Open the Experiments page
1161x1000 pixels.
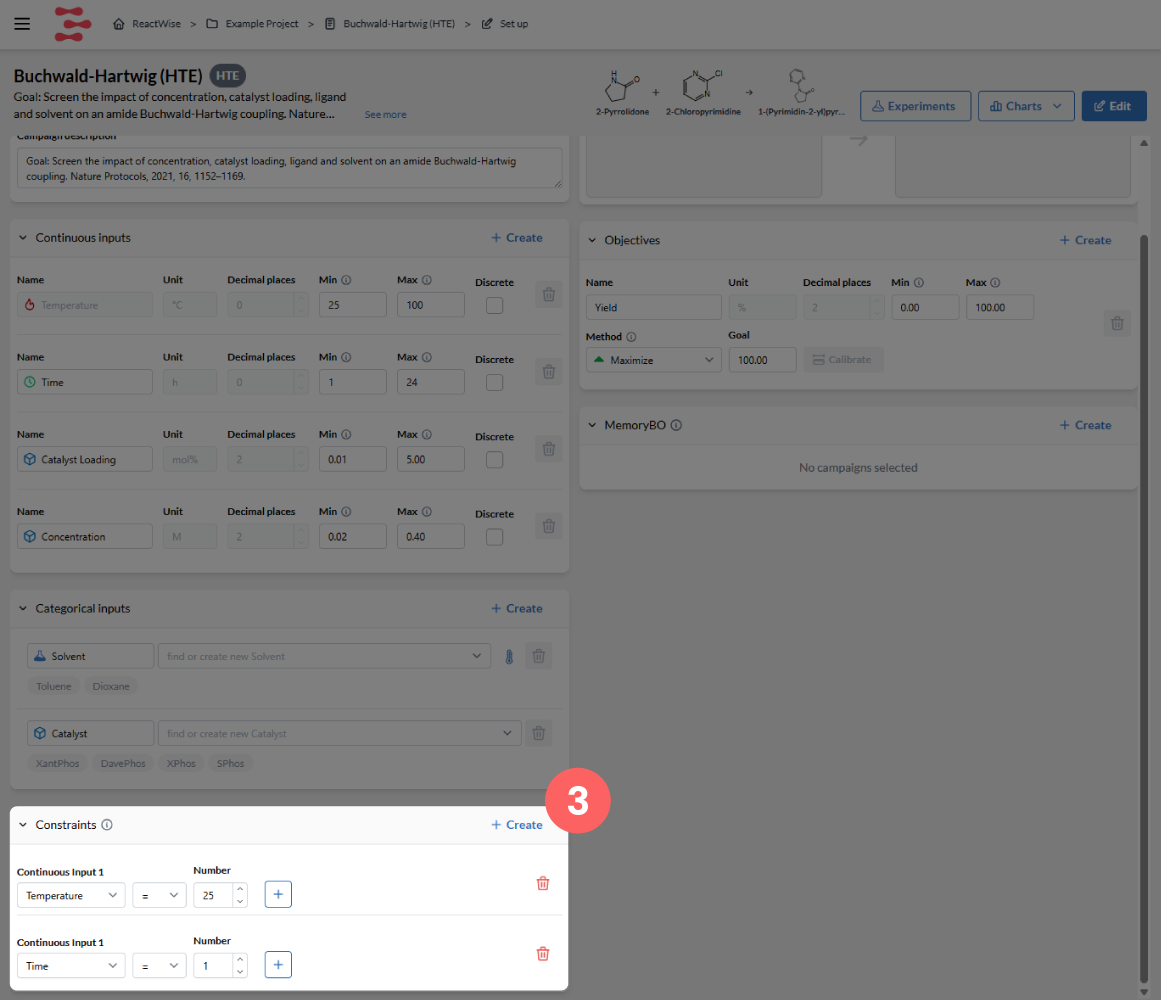pyautogui.click(x=915, y=106)
